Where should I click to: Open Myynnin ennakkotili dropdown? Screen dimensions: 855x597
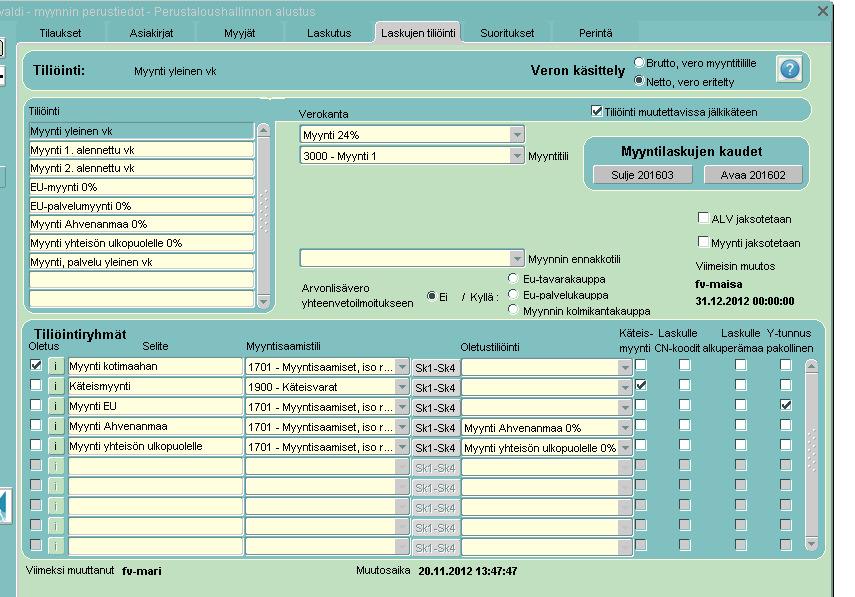(x=516, y=258)
